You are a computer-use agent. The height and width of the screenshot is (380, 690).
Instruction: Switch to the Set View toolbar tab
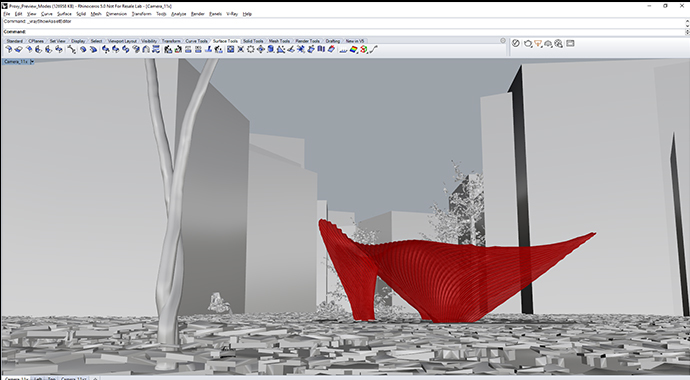point(57,41)
